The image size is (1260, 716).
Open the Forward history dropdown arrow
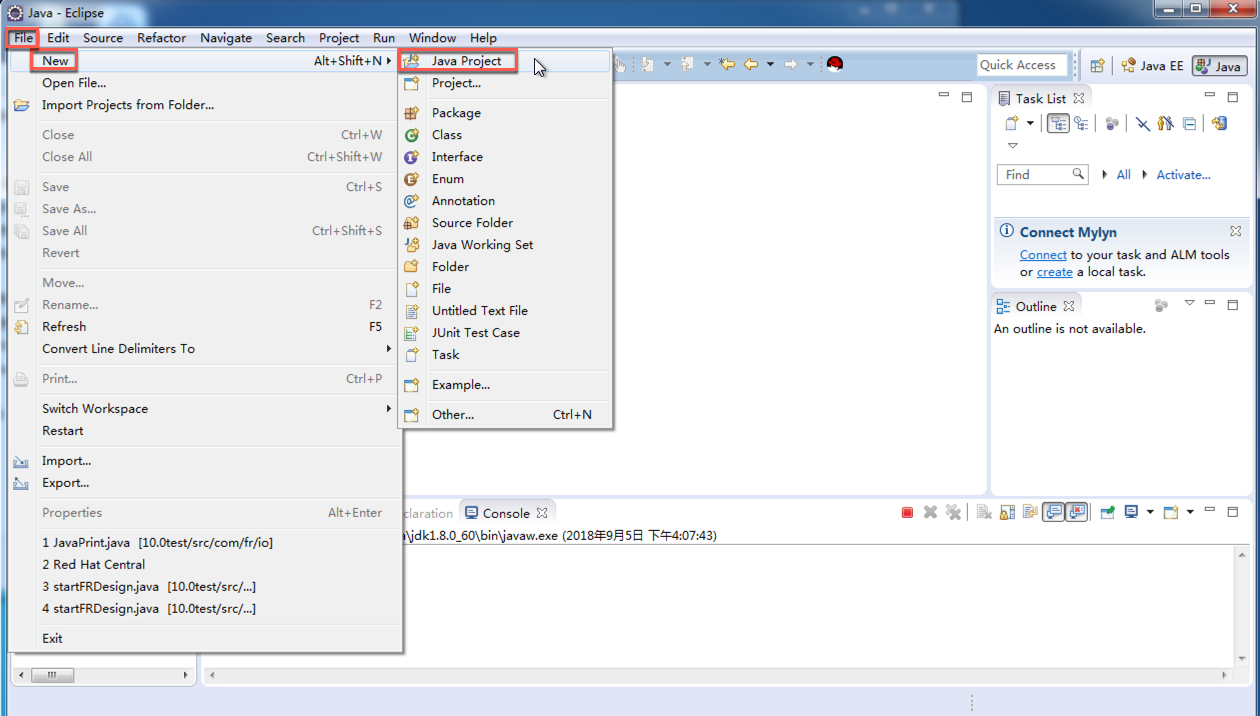click(811, 65)
